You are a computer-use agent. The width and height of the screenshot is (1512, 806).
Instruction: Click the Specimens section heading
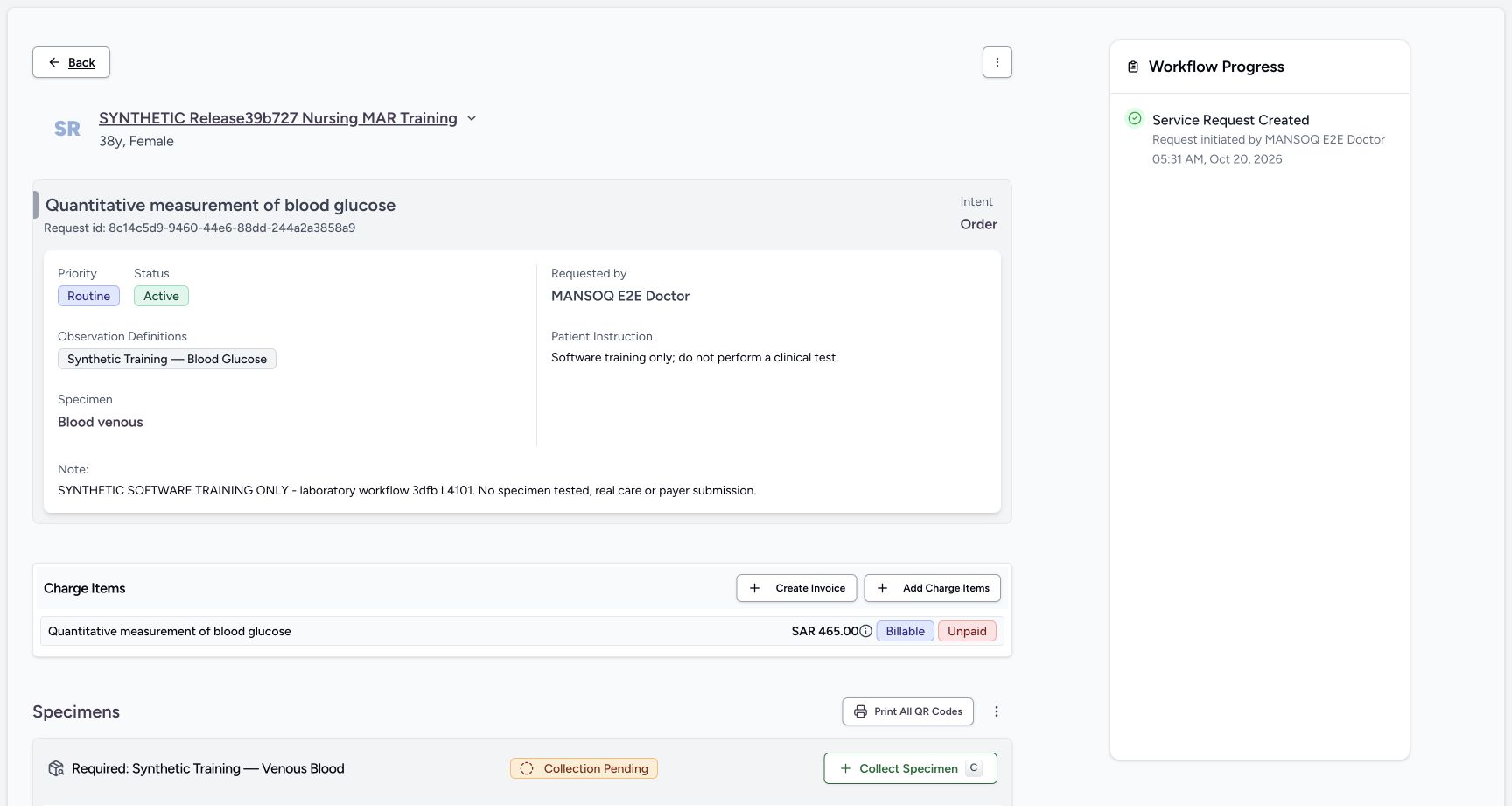(x=76, y=711)
